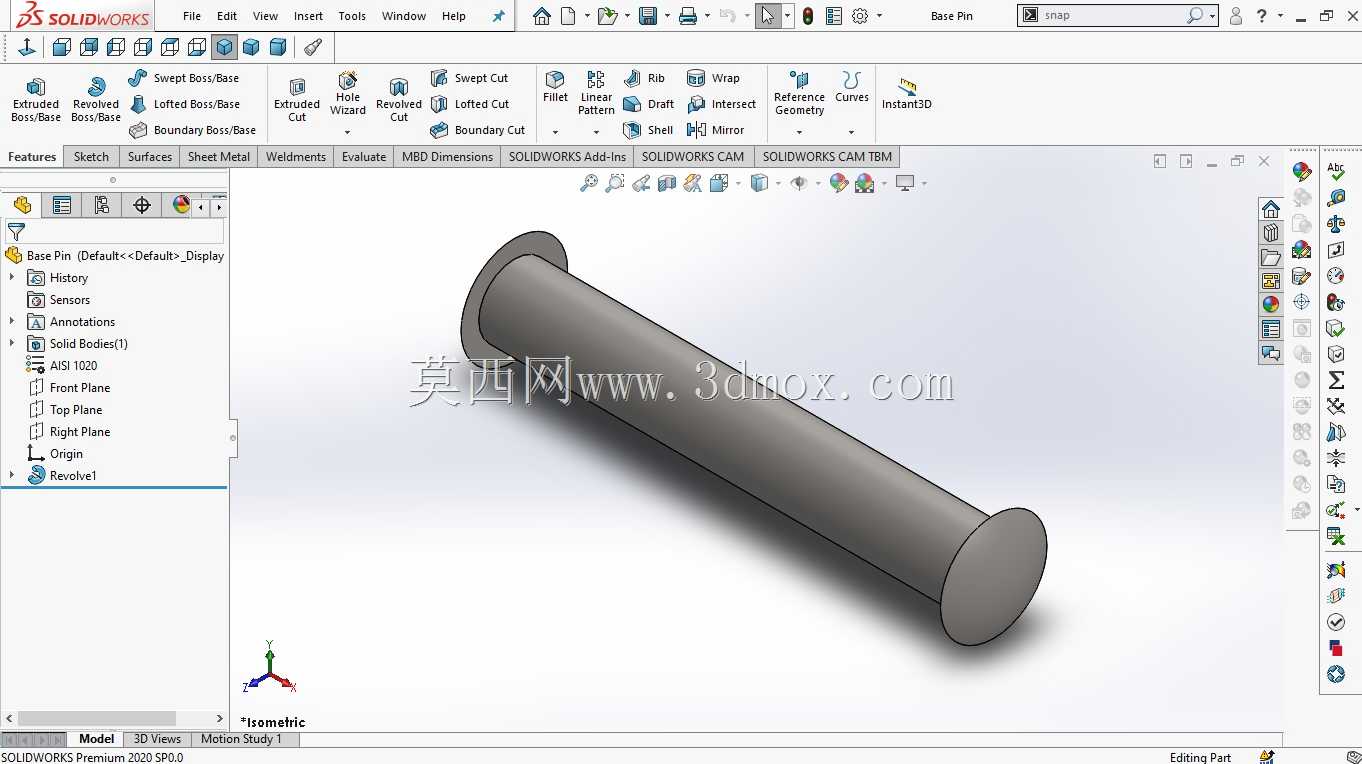Expand the Annotations folder
1362x764 pixels.
pos(12,322)
